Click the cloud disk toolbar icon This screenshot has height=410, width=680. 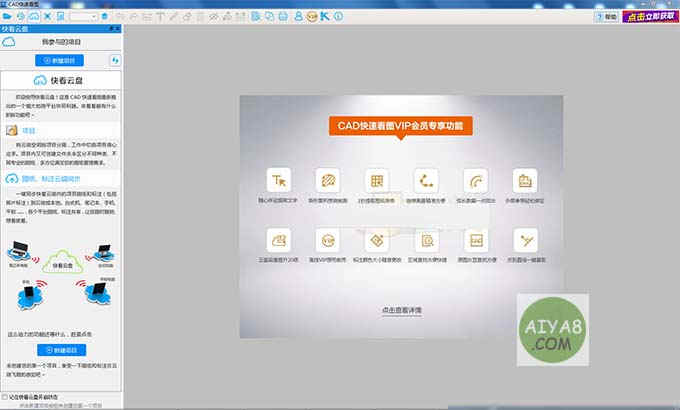point(33,16)
